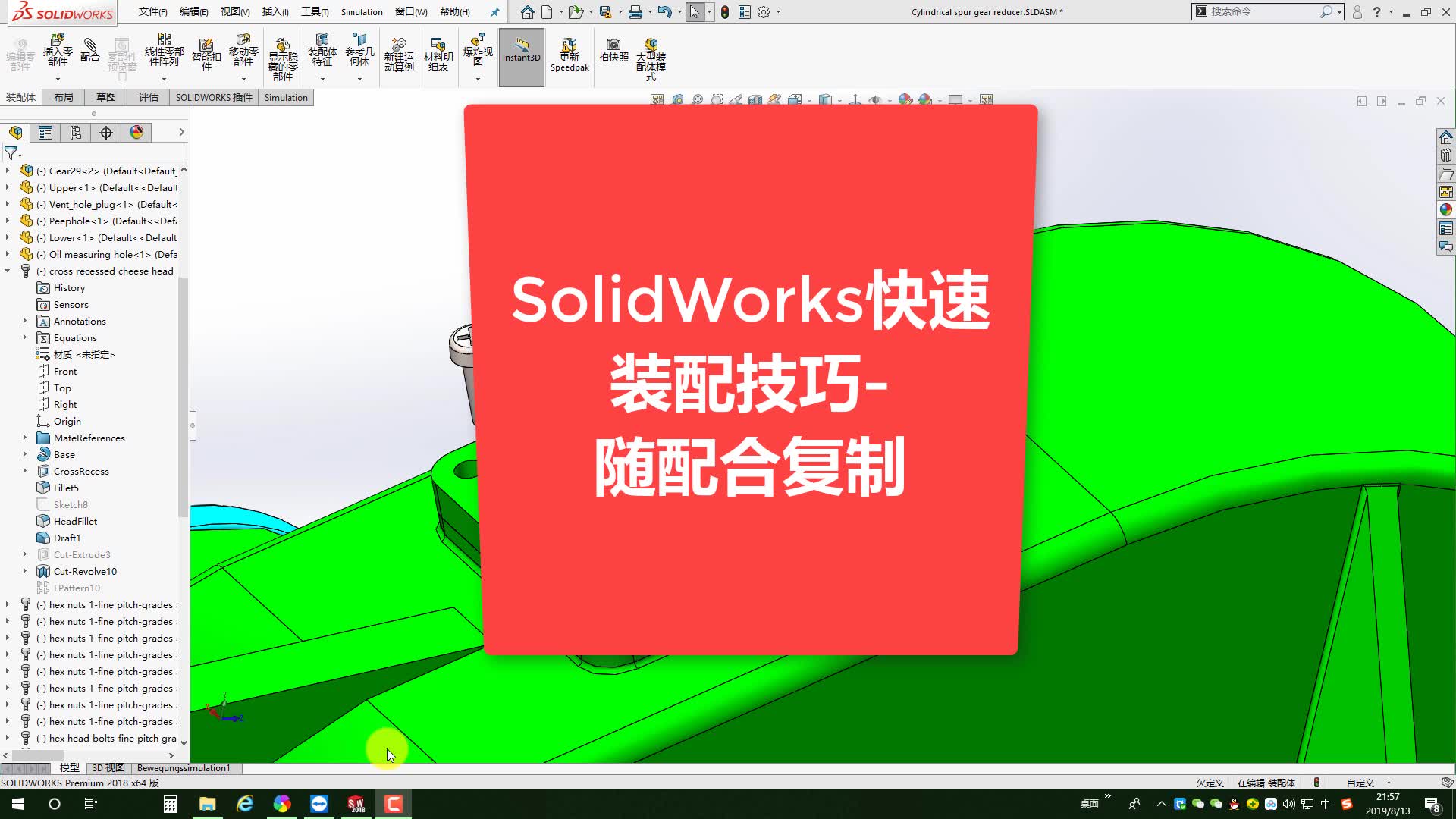Click the feature tree vertical scrollbar

[183, 397]
